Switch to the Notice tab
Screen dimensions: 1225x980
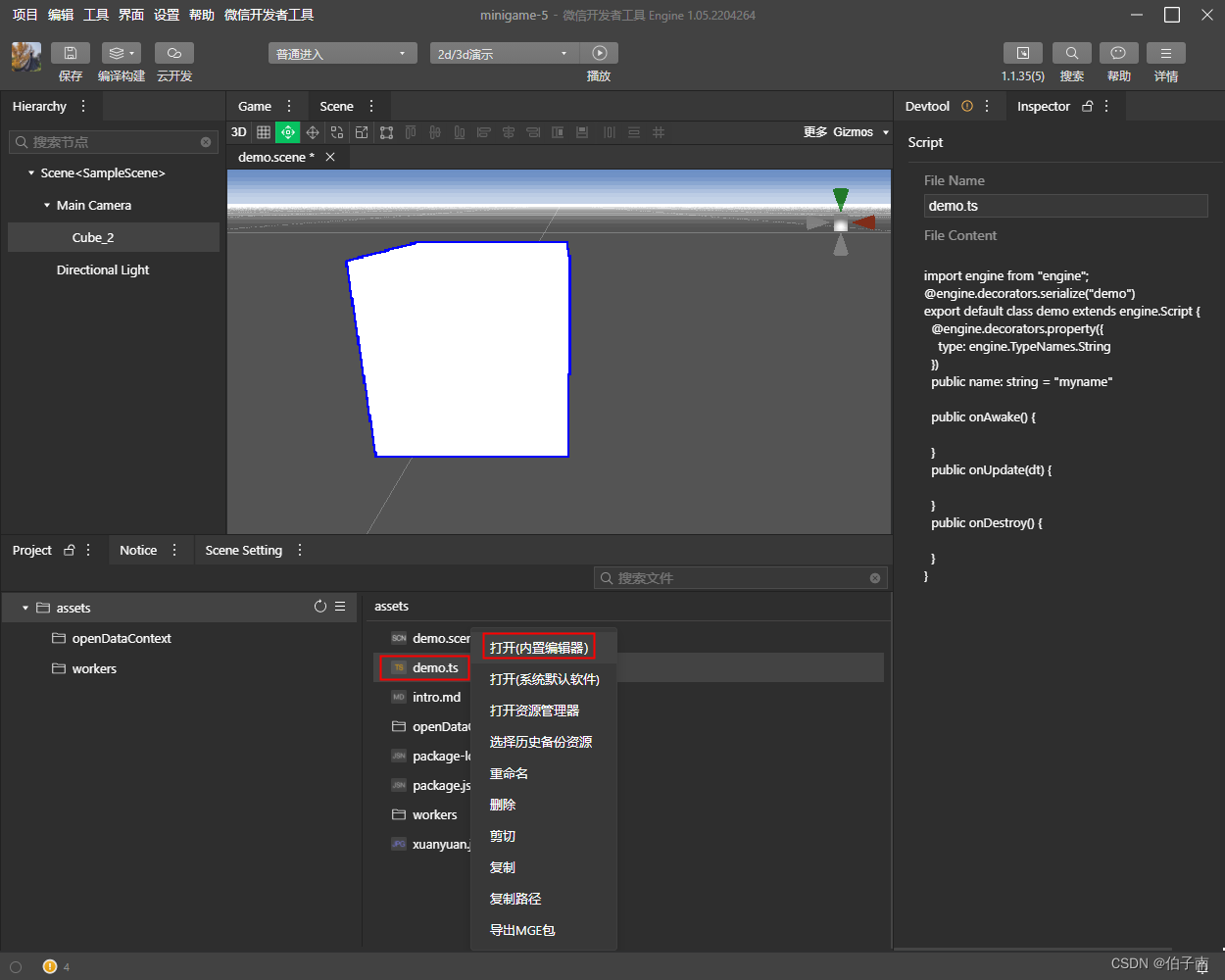[138, 550]
